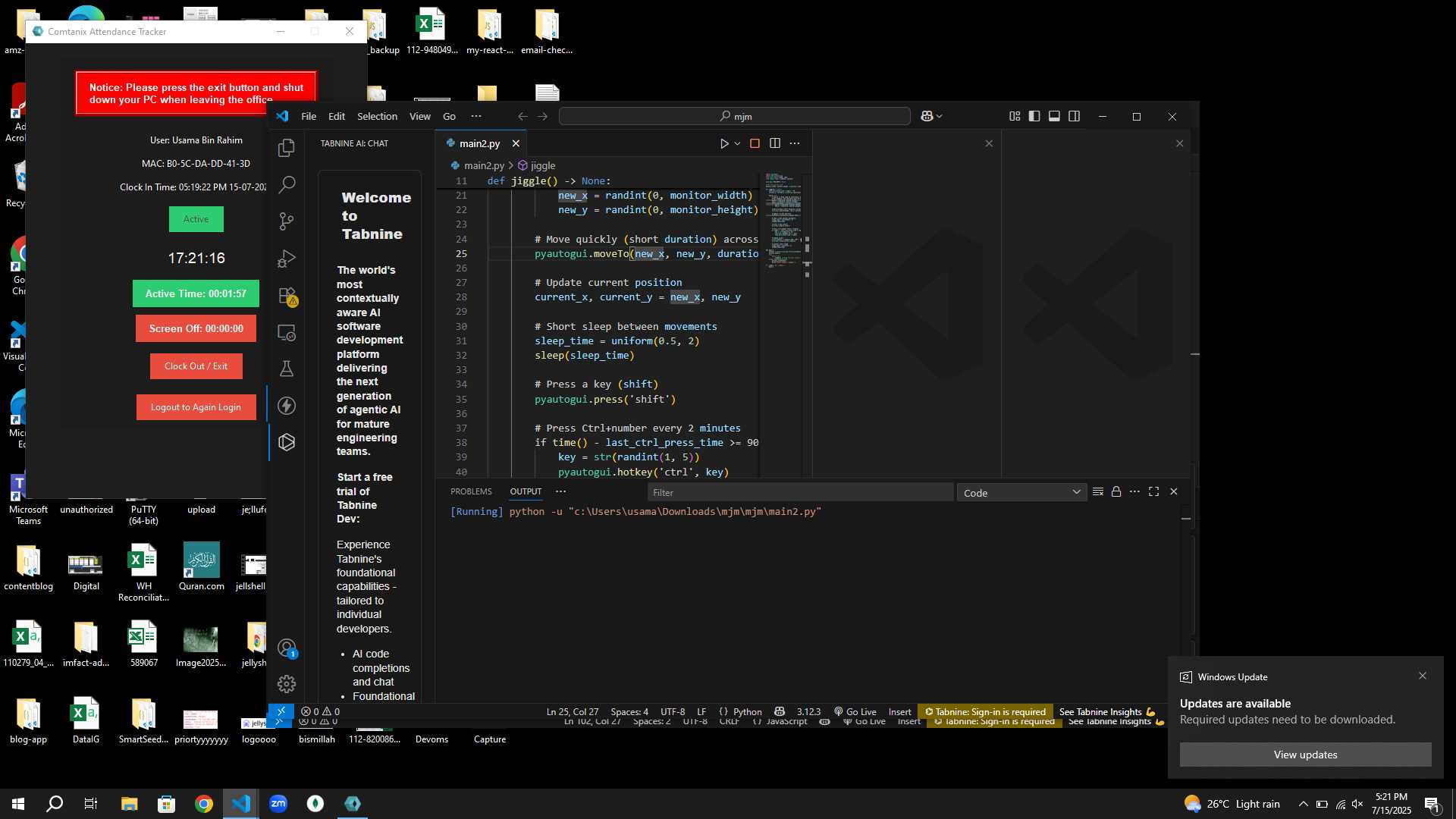This screenshot has height=819, width=1456.
Task: Click See Tabnine Insights link
Action: tap(1107, 711)
